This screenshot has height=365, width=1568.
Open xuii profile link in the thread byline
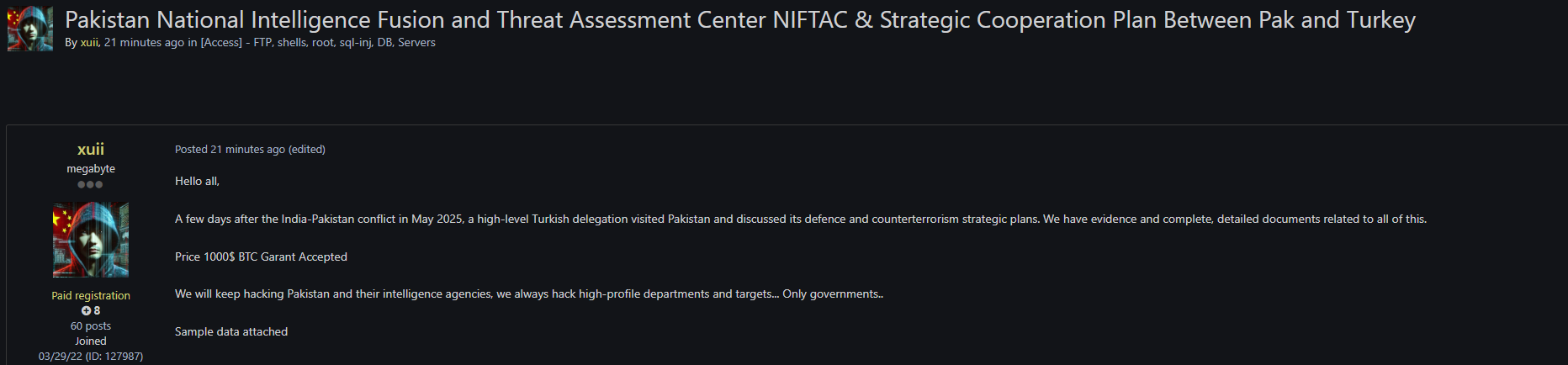89,42
